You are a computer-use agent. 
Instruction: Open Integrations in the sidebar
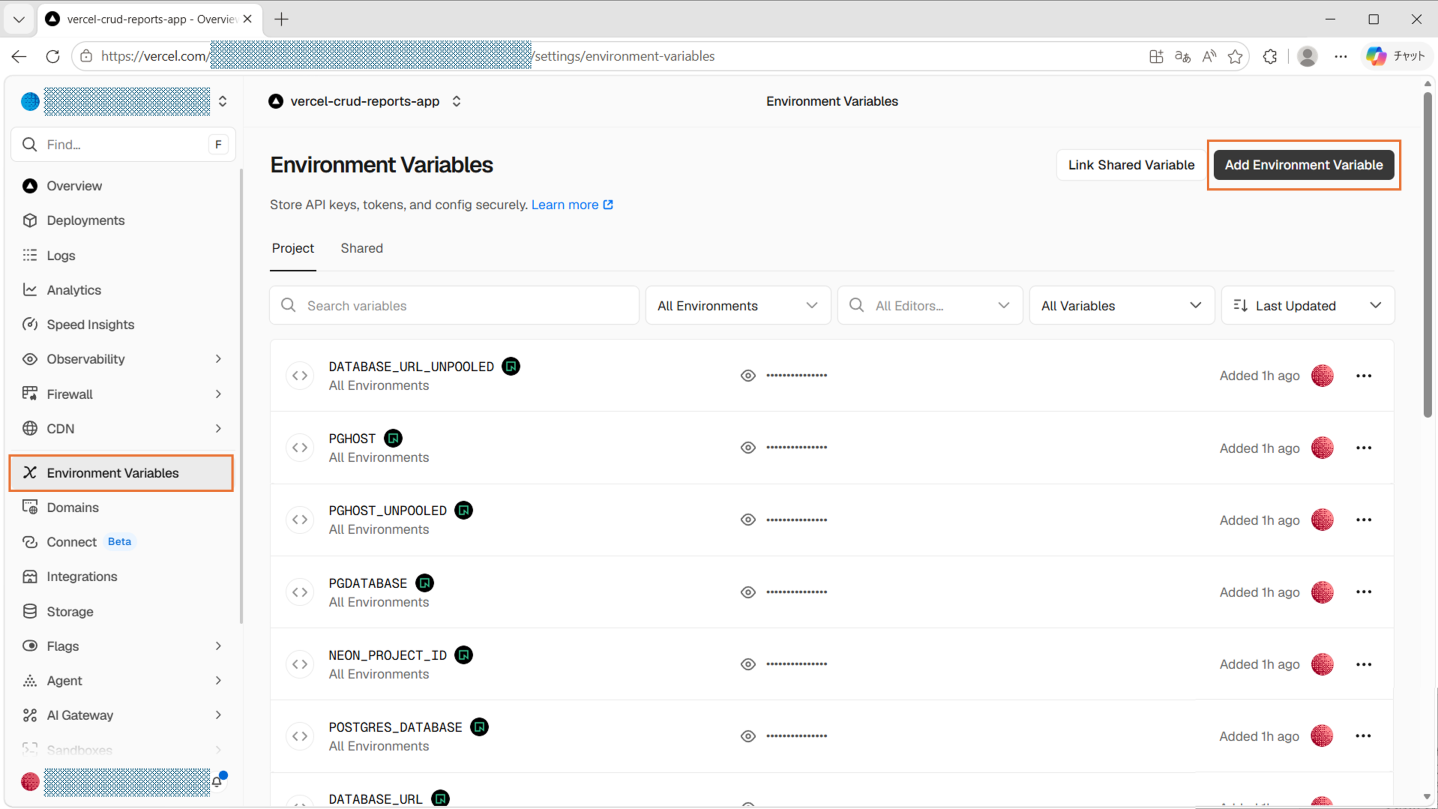point(122,576)
